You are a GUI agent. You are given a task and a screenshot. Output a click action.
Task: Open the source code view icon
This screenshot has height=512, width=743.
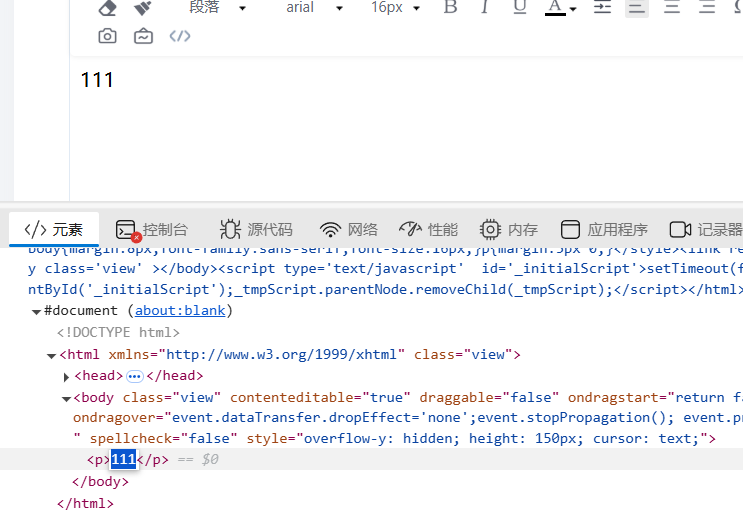pos(179,36)
